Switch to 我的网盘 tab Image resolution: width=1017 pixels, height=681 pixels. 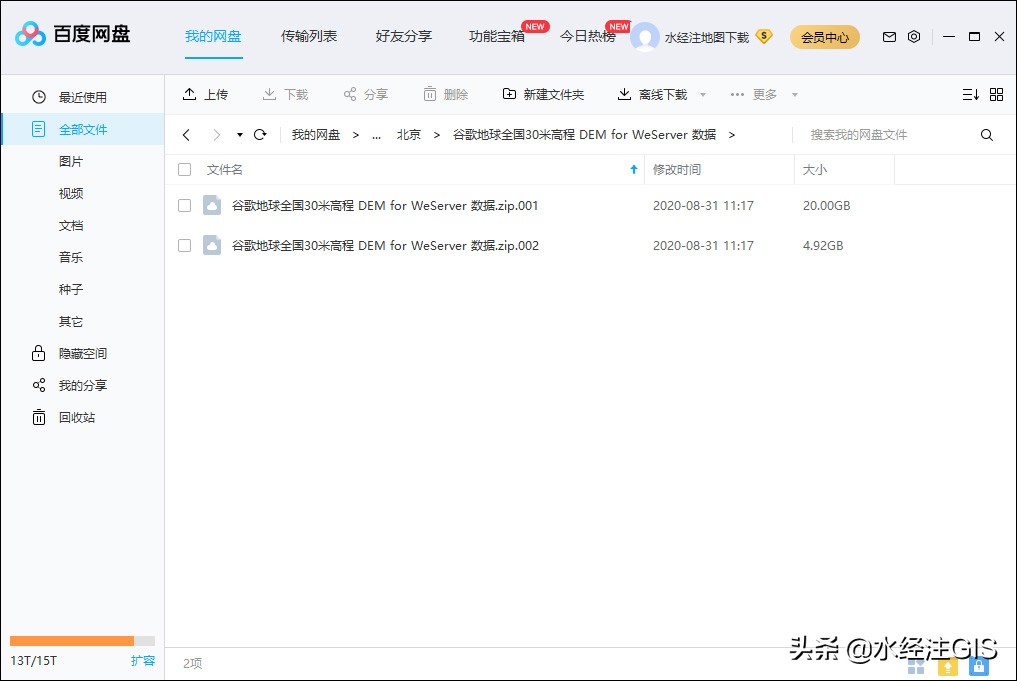(x=213, y=36)
